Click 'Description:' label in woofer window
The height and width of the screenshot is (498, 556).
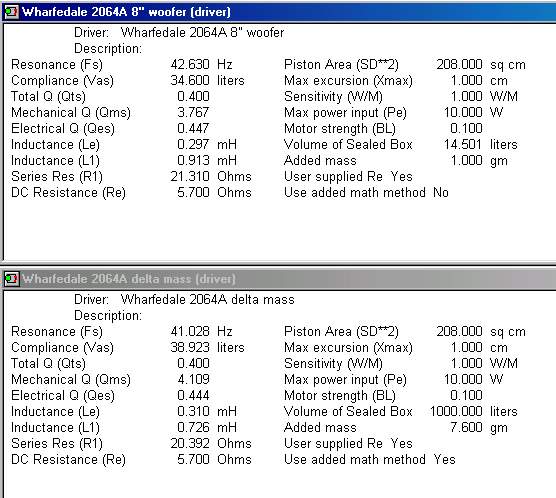pos(108,49)
